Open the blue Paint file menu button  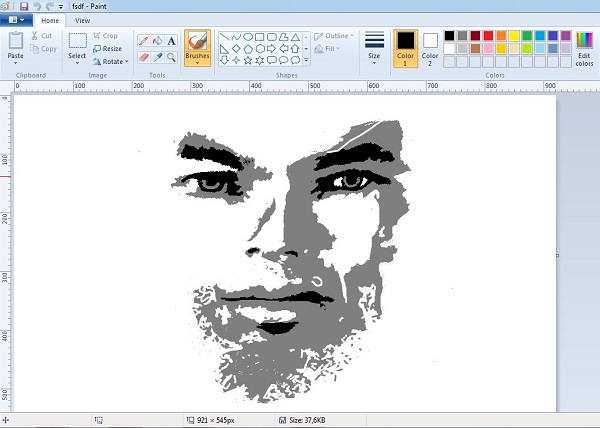coord(16,20)
